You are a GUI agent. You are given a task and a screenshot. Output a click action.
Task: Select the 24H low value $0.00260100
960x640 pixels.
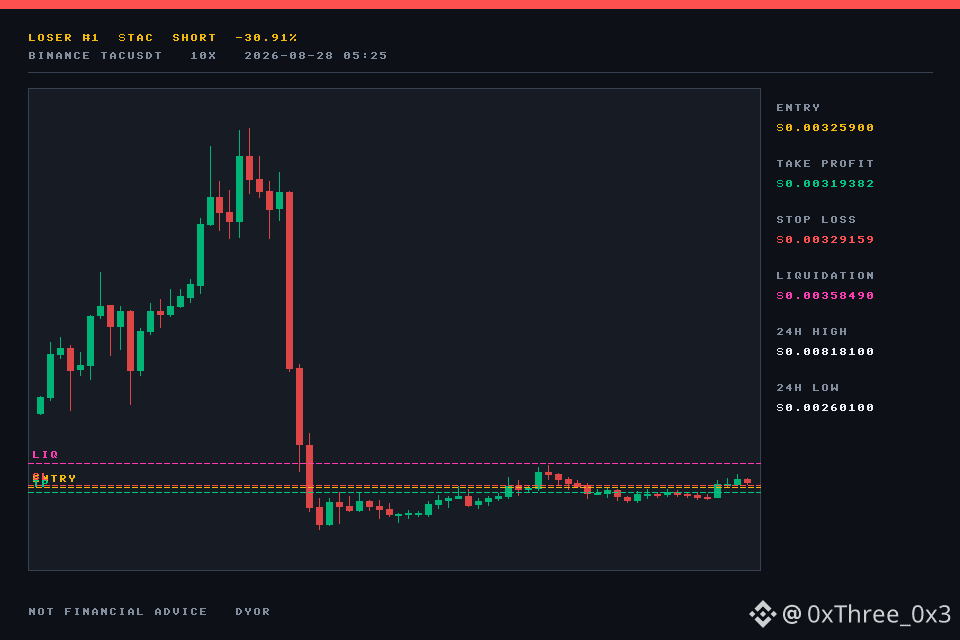[x=825, y=408]
